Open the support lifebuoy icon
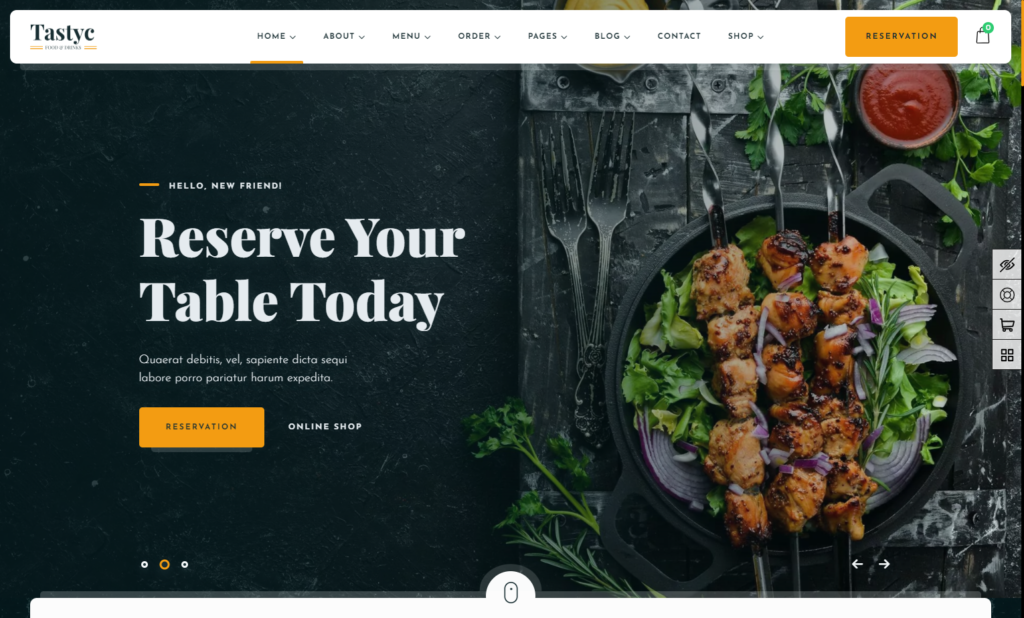The height and width of the screenshot is (618, 1024). coord(1007,295)
